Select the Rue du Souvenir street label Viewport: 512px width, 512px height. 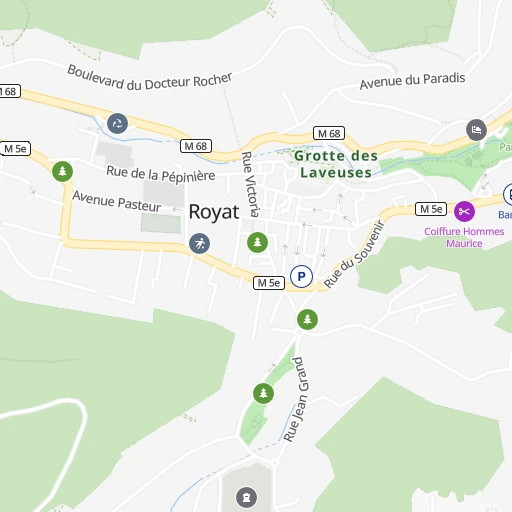tap(354, 254)
